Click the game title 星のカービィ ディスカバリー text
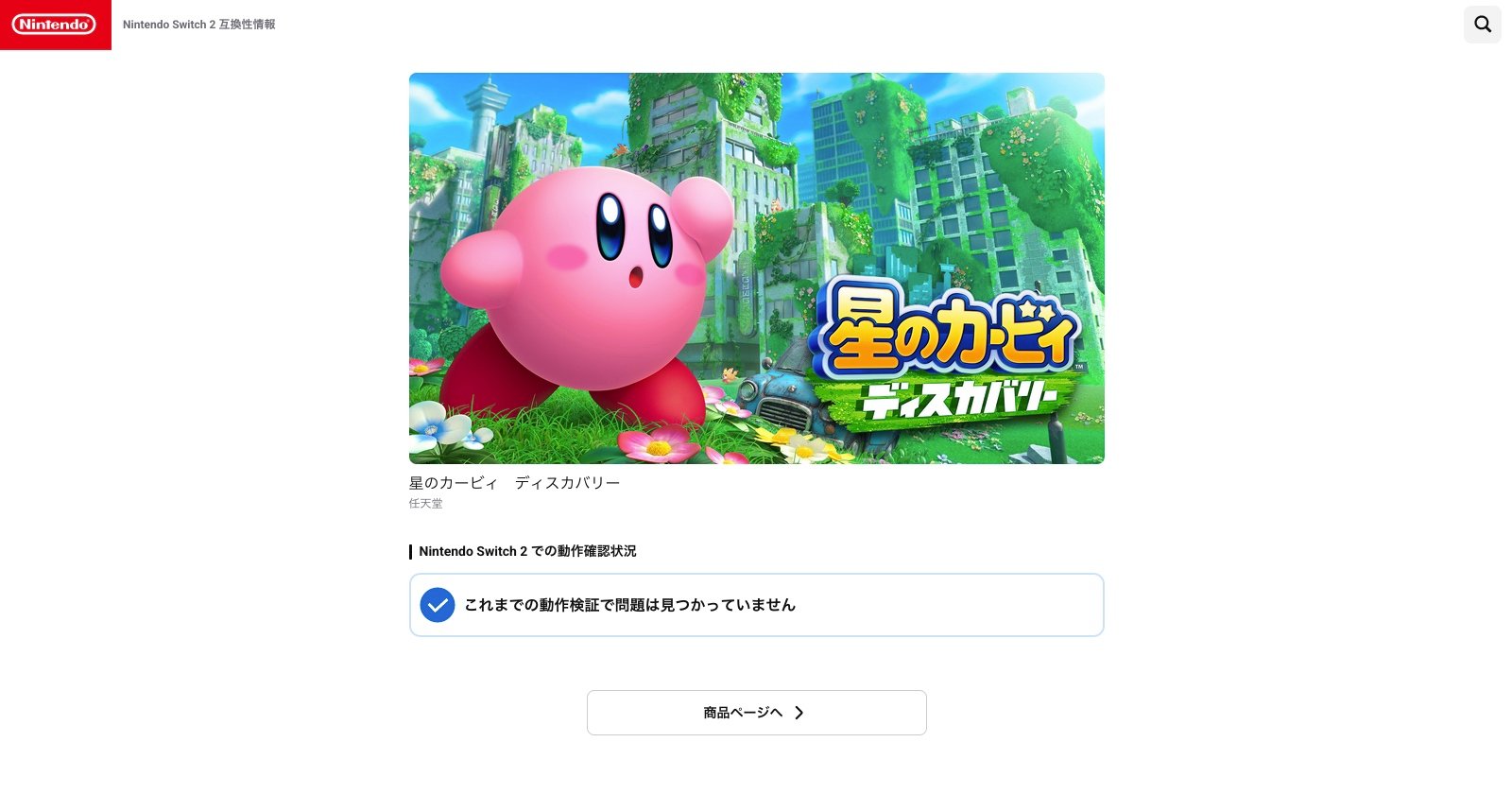1512x794 pixels. click(x=514, y=483)
